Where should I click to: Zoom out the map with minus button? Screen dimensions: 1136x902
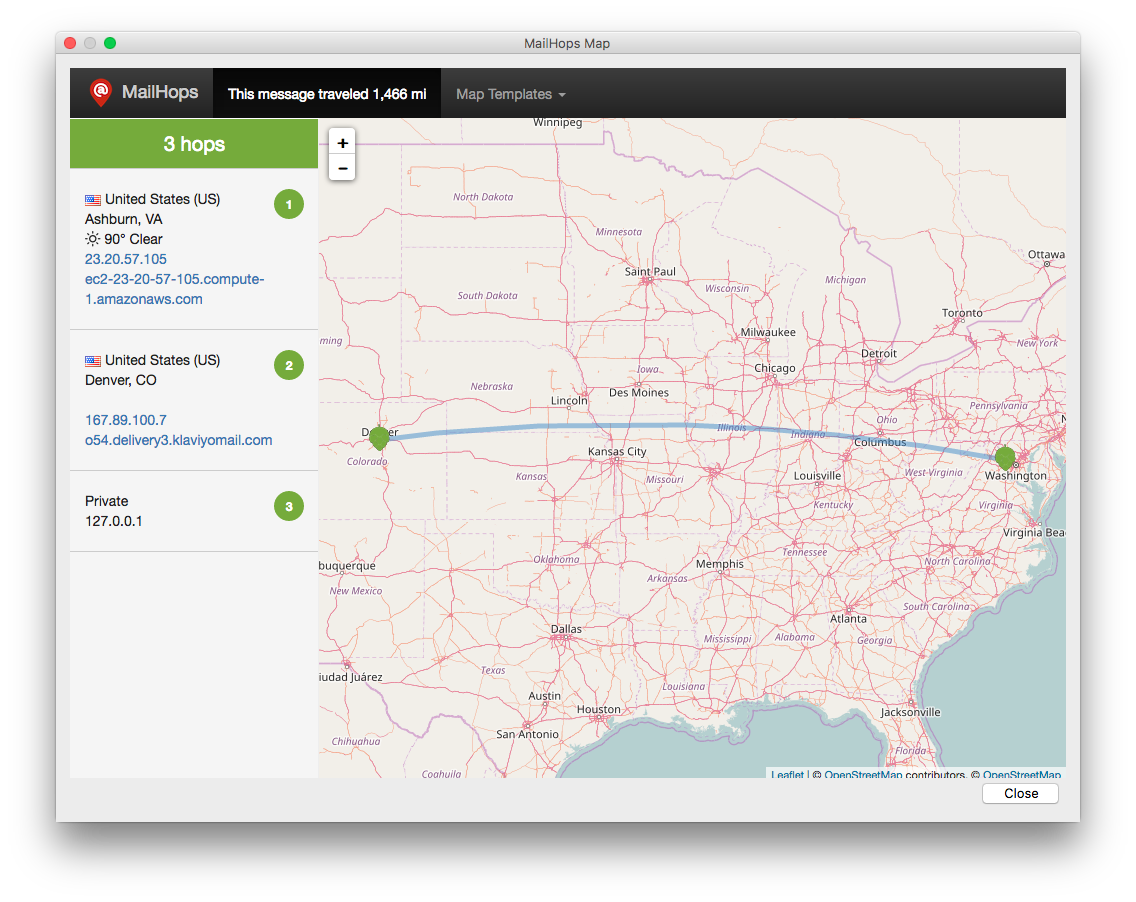[343, 168]
